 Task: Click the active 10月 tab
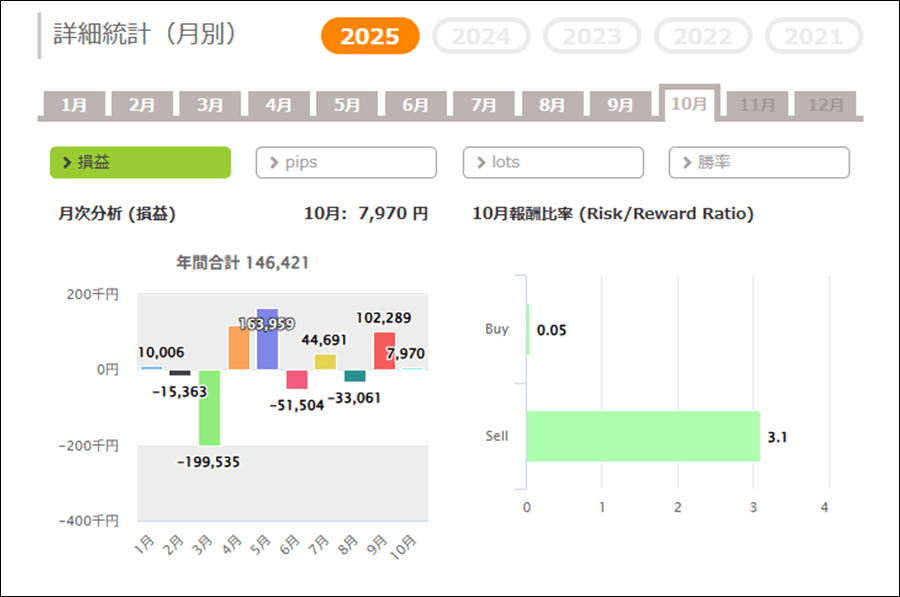tap(689, 103)
